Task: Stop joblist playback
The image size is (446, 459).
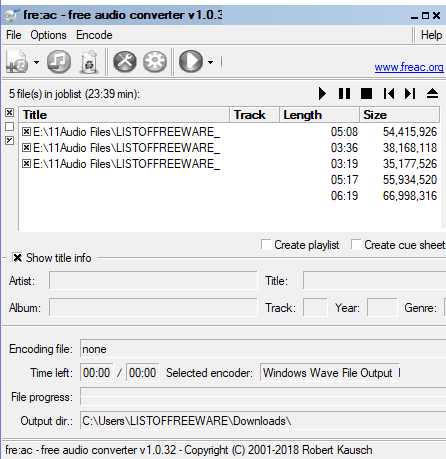Action: [x=366, y=94]
